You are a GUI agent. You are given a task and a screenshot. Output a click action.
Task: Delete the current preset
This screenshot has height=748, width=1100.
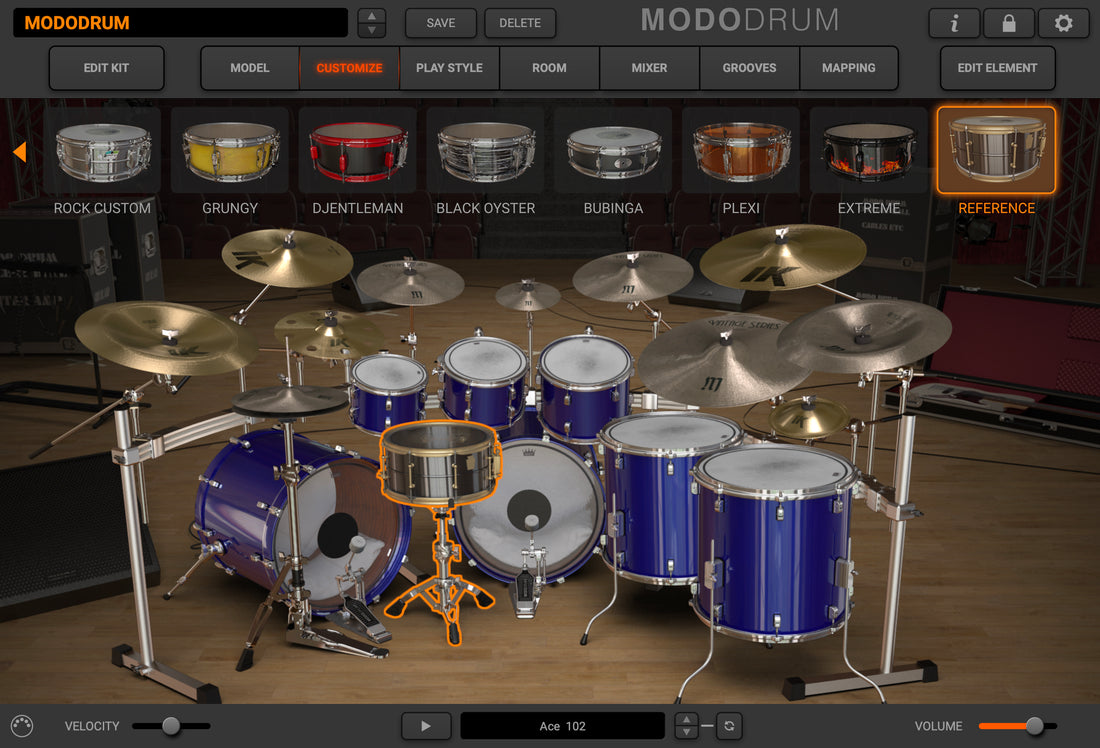[520, 23]
